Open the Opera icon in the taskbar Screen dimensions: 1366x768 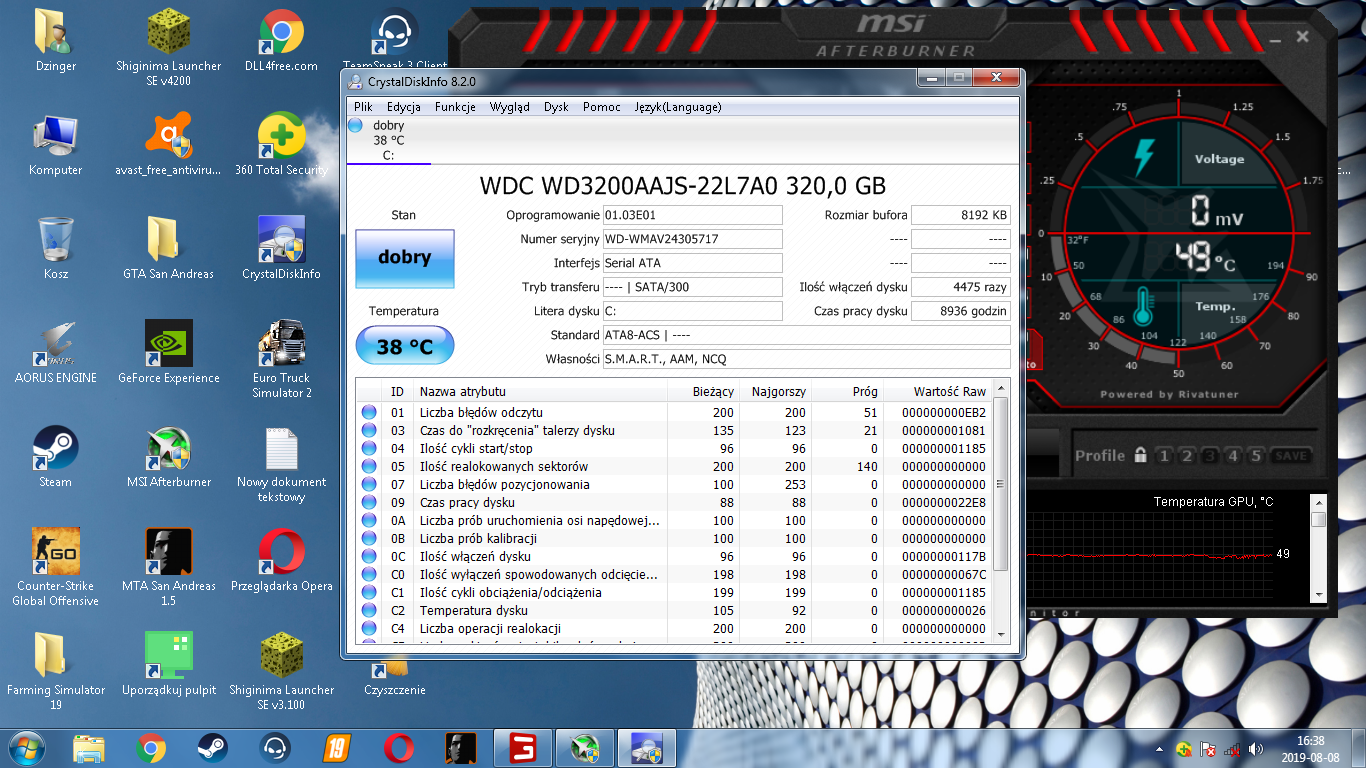click(x=398, y=748)
